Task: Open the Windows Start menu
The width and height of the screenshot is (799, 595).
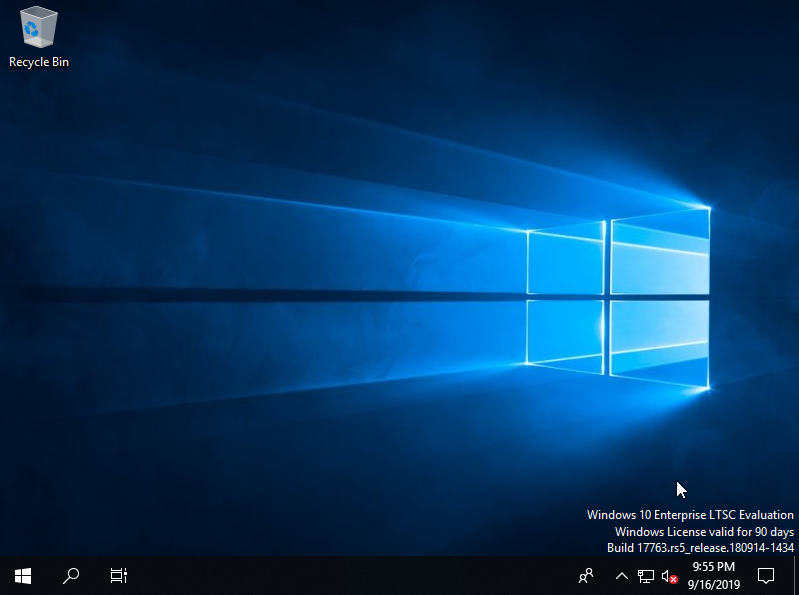Action: 23,576
